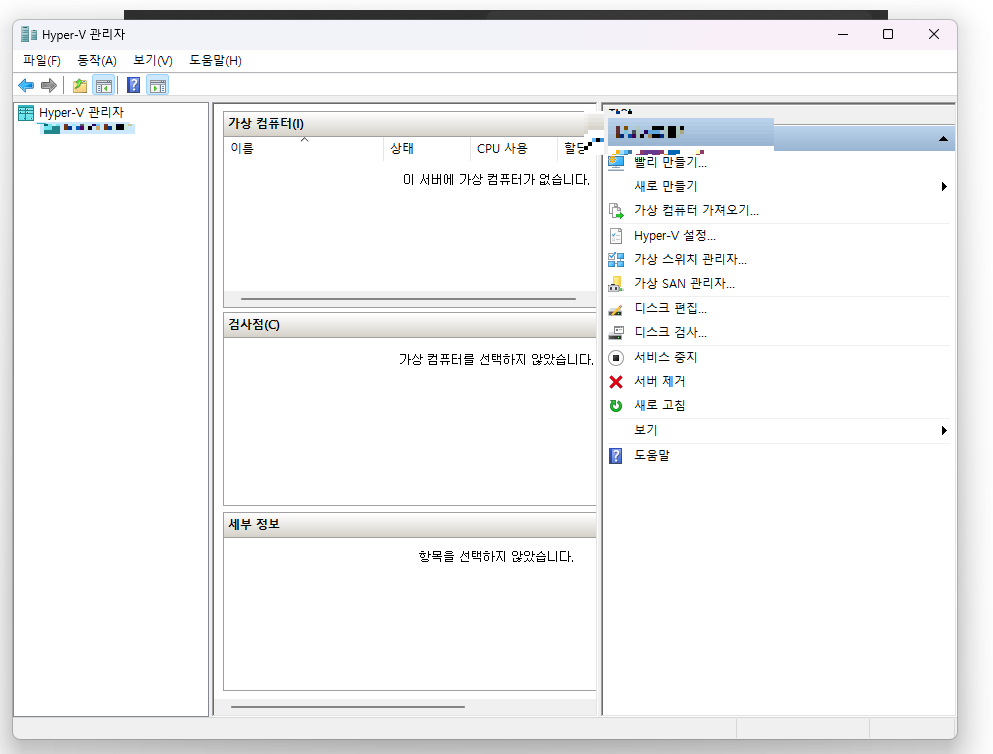This screenshot has height=754, width=993.
Task: Click the center pane bottom horizontal scrollbar
Action: 348,707
